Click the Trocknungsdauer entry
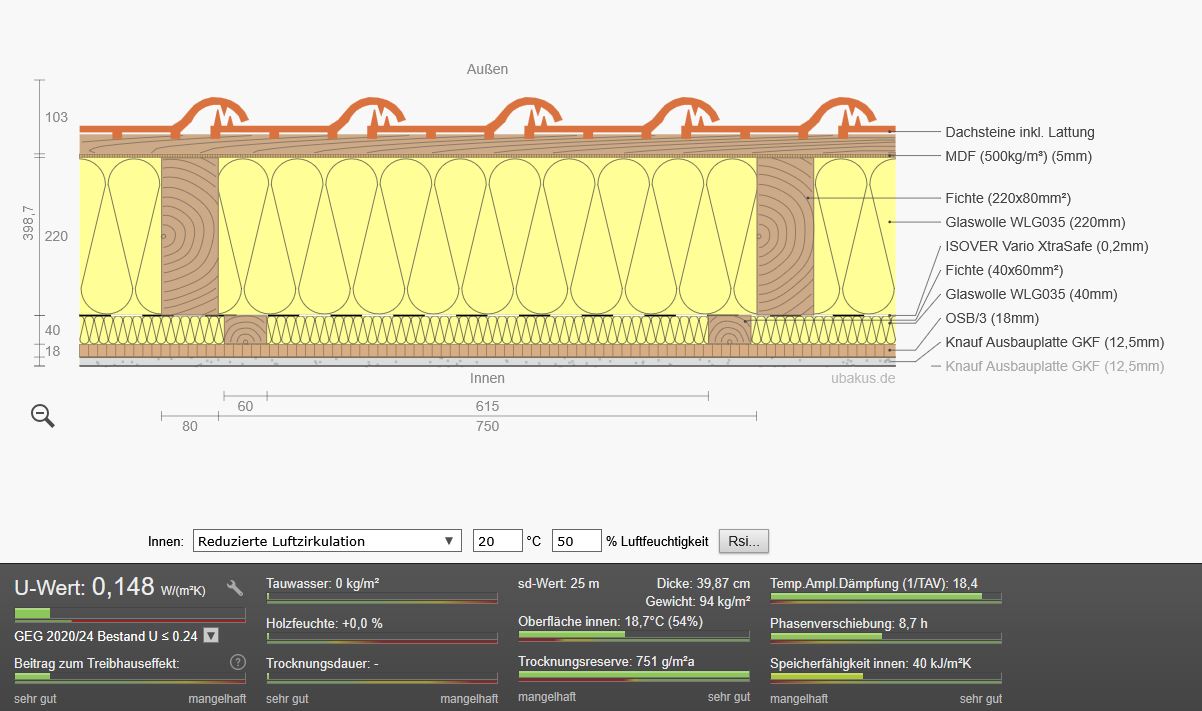 pos(322,663)
